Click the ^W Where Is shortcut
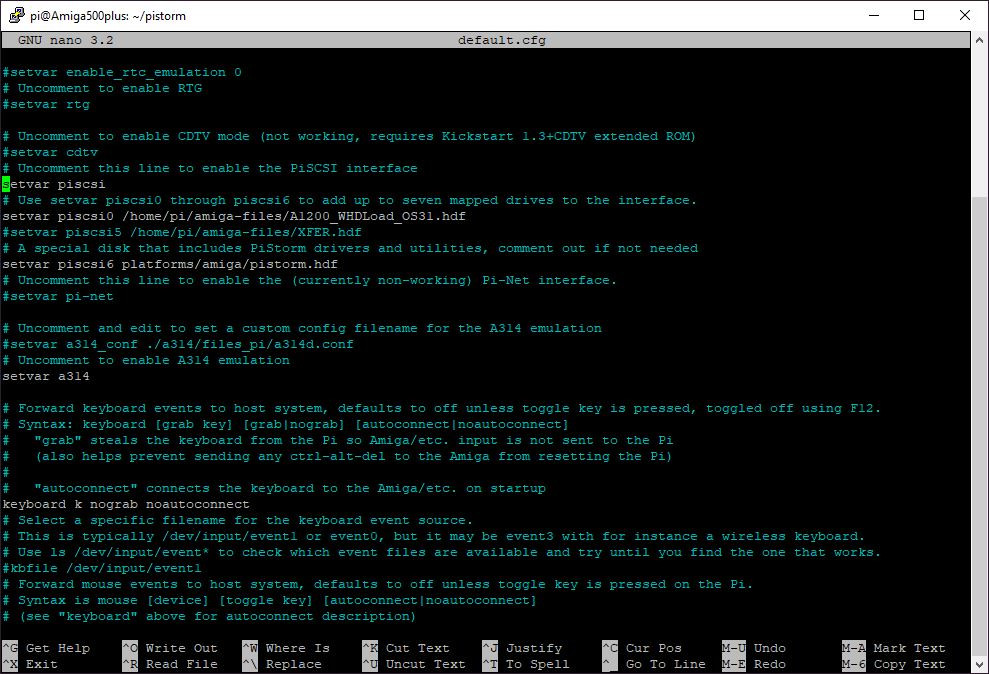The height and width of the screenshot is (674, 989). click(286, 648)
